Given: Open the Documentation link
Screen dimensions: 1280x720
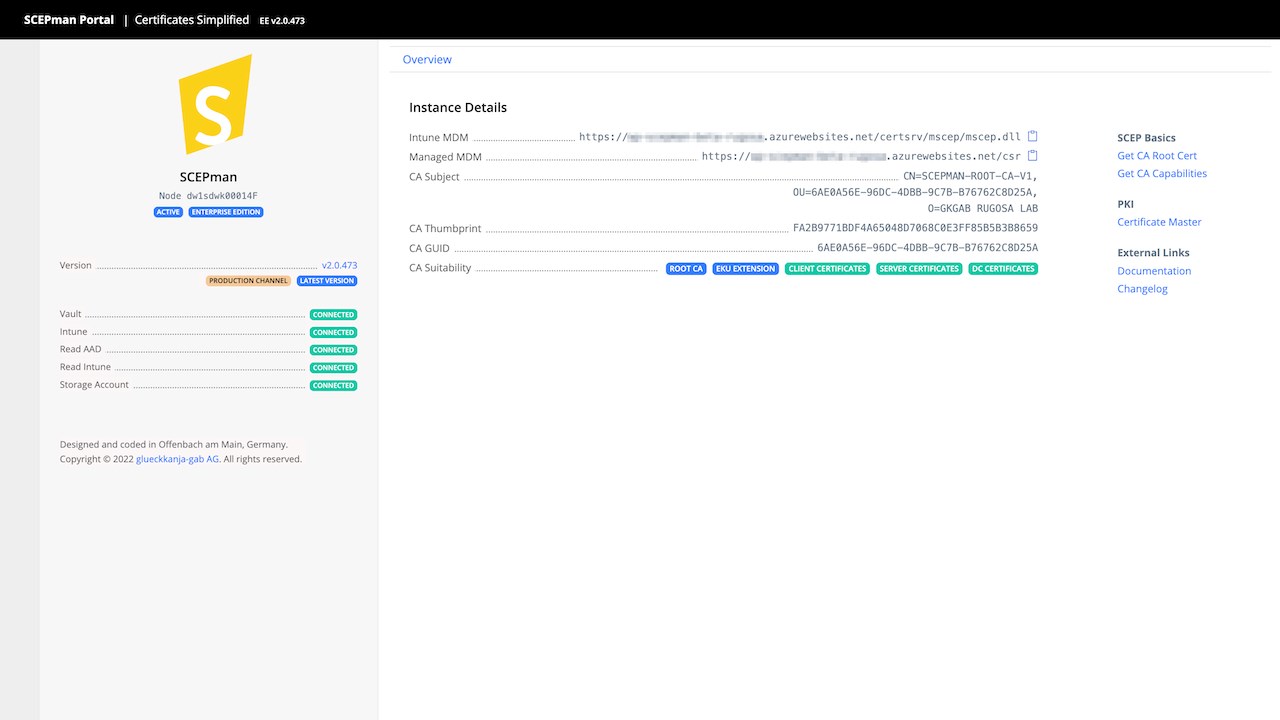Looking at the screenshot, I should click(1154, 271).
